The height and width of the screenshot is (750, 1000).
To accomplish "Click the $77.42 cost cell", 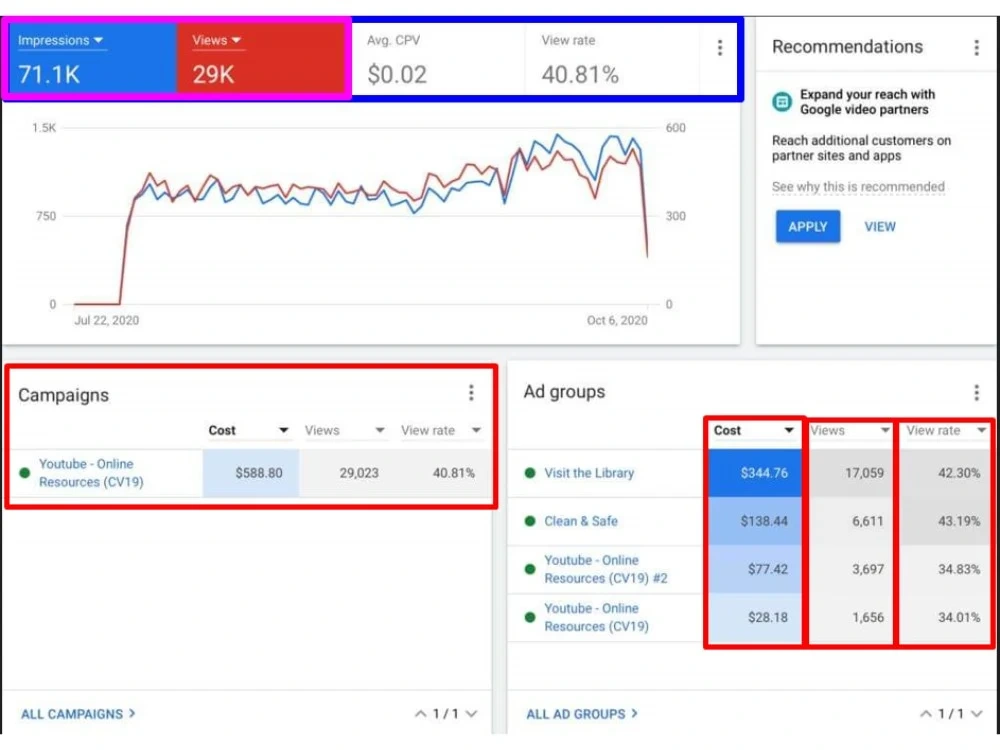I will click(x=755, y=569).
